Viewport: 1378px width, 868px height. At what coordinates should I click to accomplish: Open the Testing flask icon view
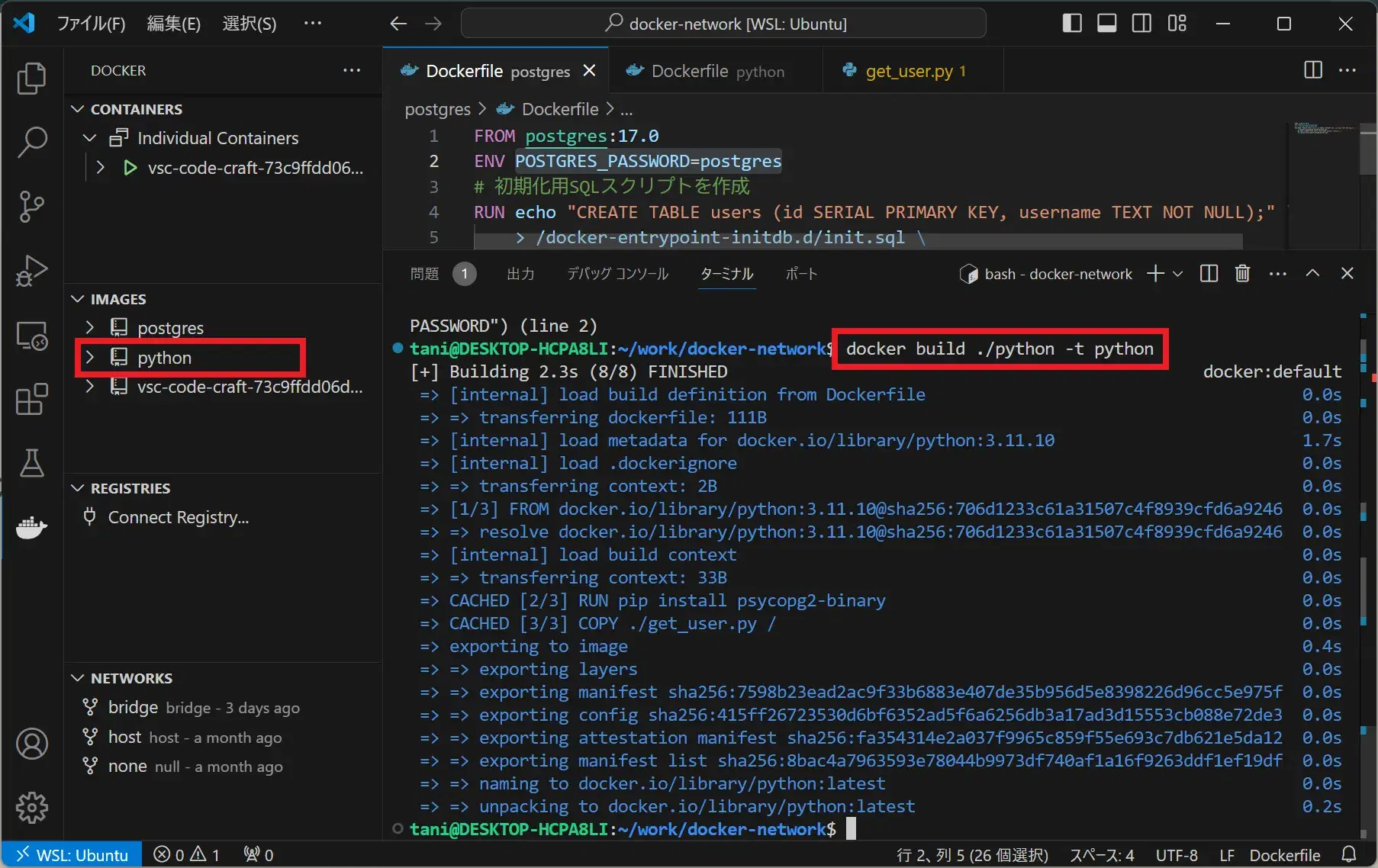click(x=31, y=463)
